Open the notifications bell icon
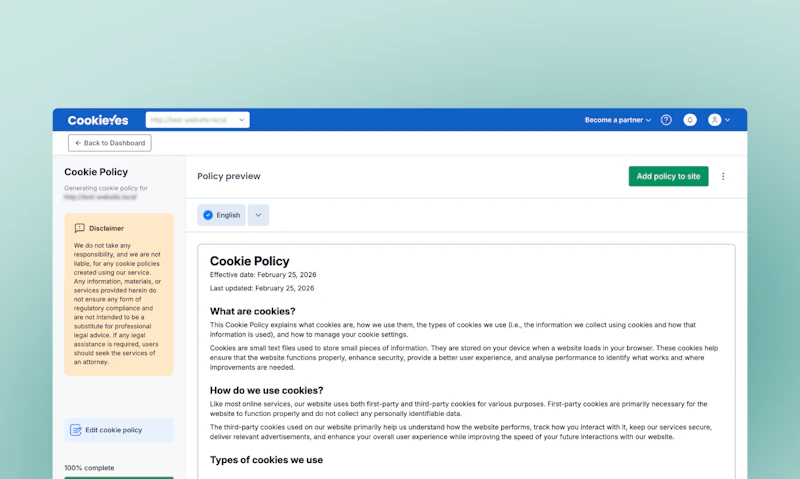The image size is (800, 479). coord(690,120)
